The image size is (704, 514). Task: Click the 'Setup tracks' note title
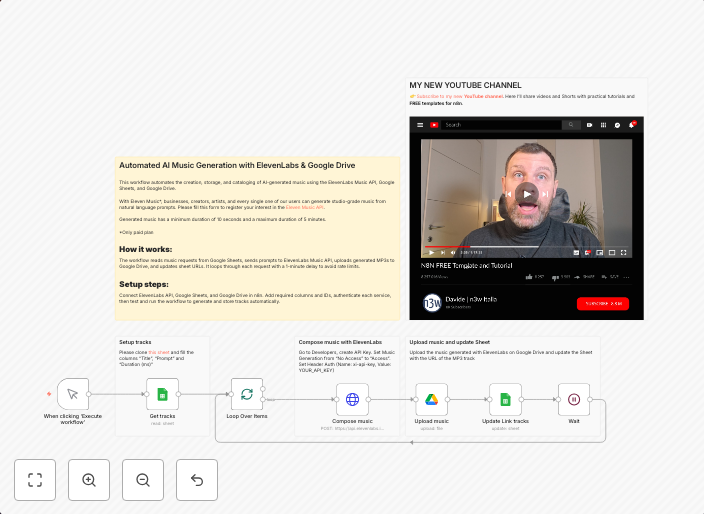pyautogui.click(x=135, y=342)
